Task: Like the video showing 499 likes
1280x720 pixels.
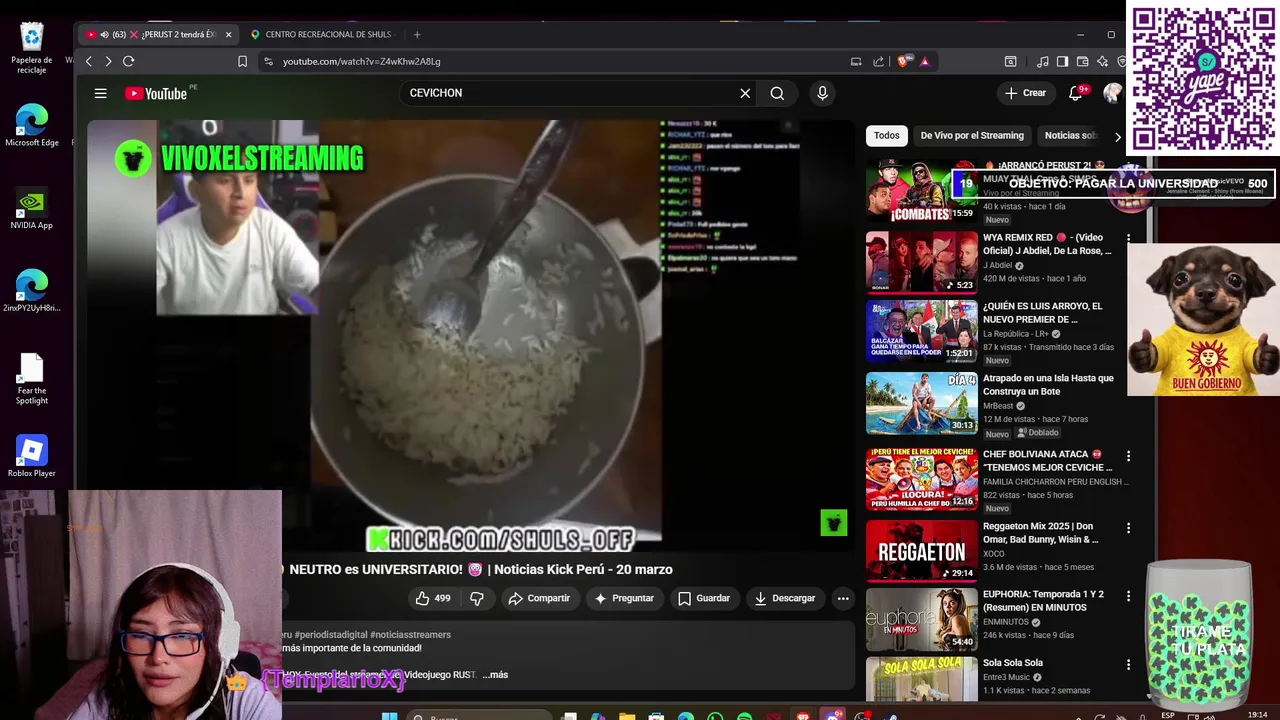Action: (433, 598)
